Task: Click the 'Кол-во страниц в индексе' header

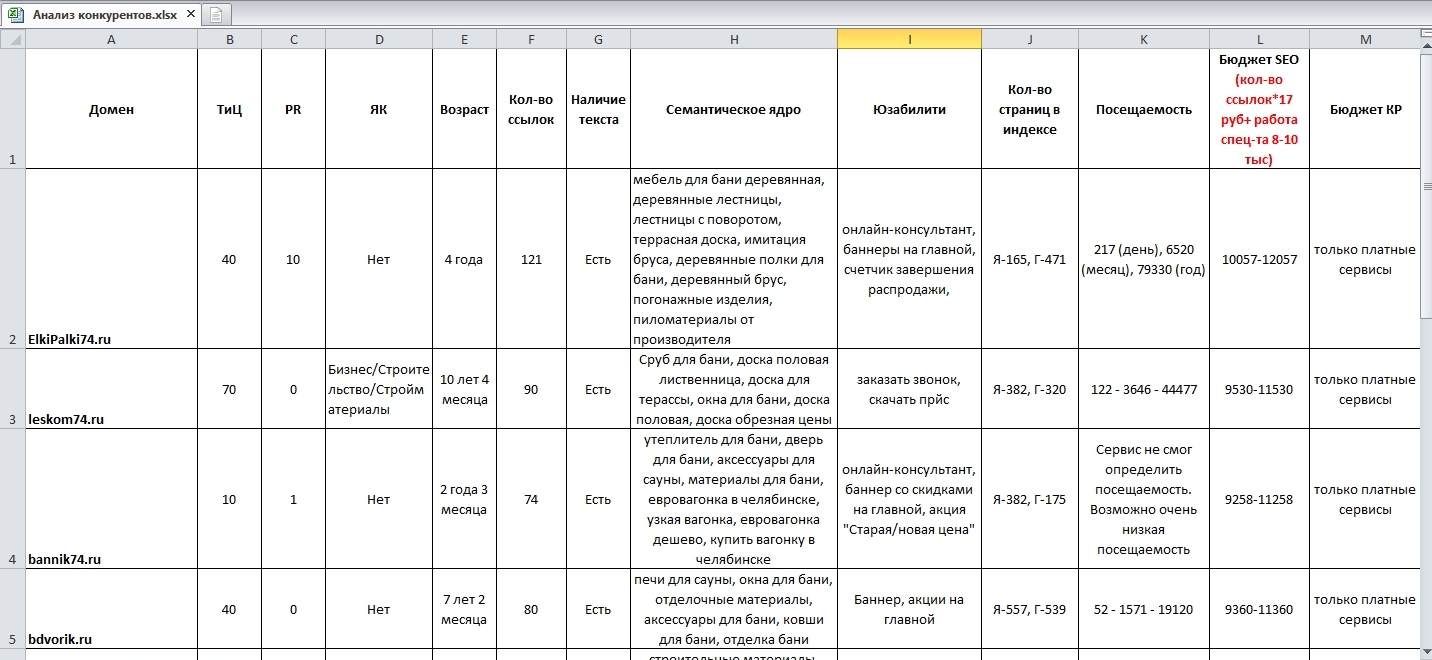Action: [1030, 109]
